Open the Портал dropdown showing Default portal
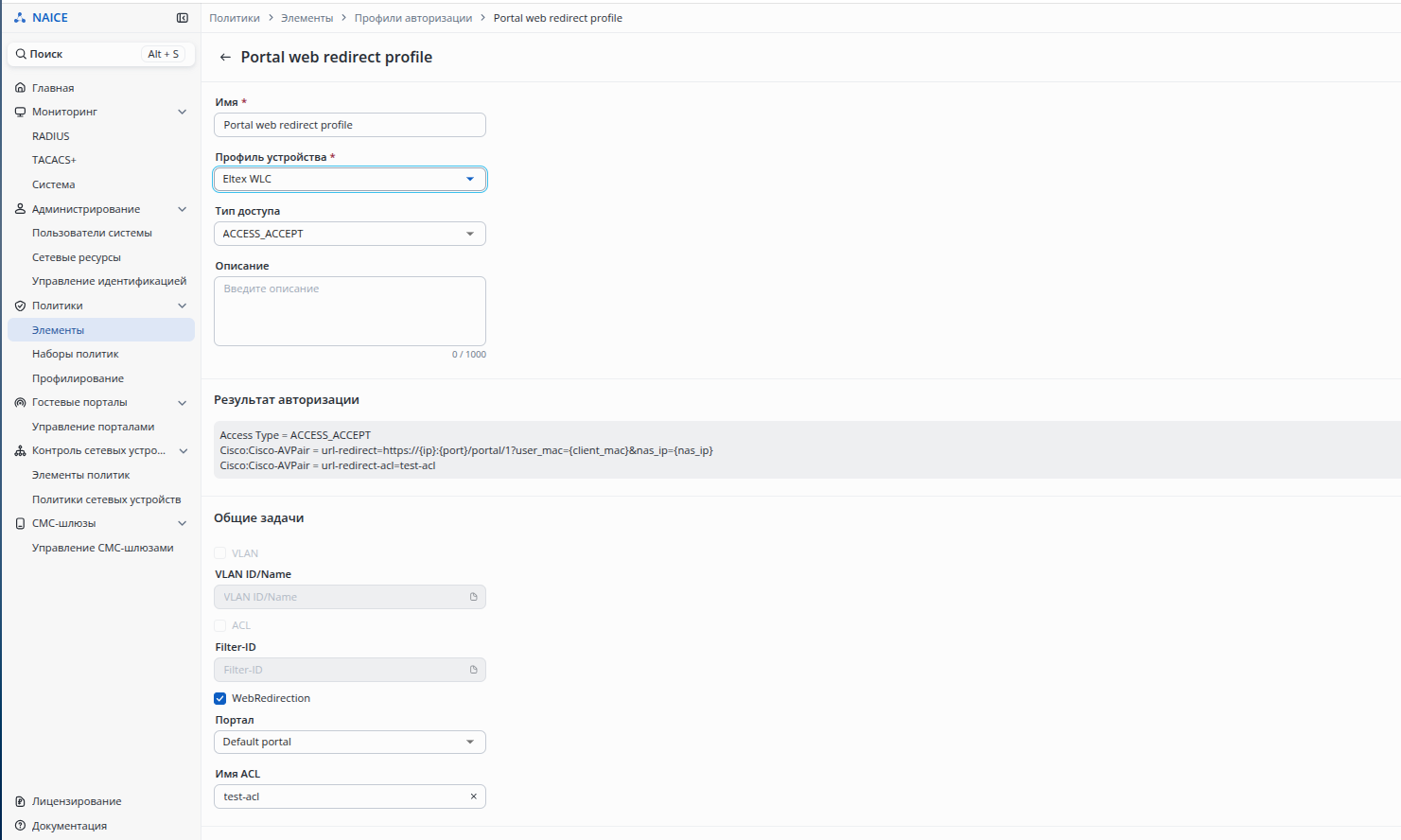This screenshot has height=840, width=1401. [350, 743]
